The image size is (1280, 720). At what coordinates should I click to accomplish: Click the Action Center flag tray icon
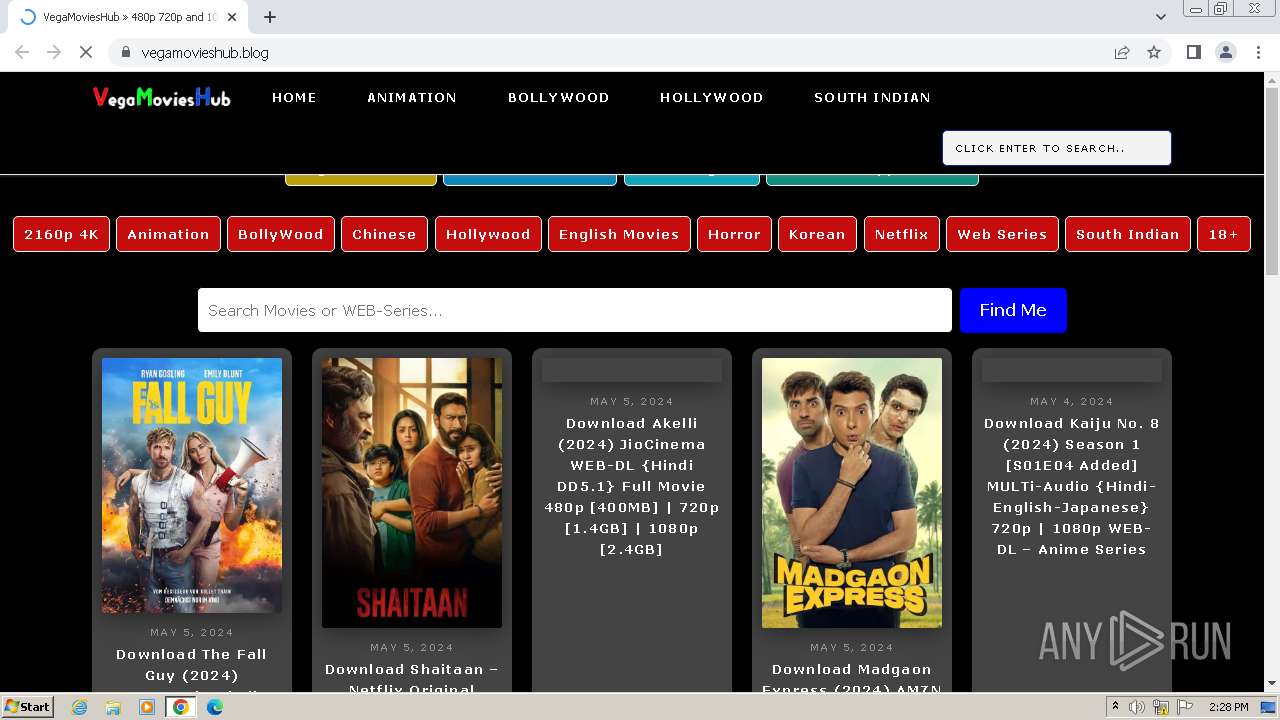tap(1185, 707)
